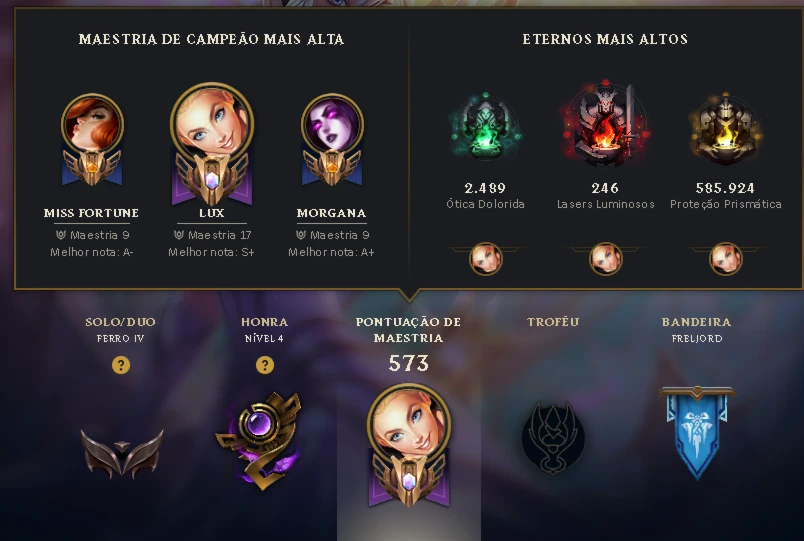Image resolution: width=804 pixels, height=541 pixels.
Task: Click the small Lux portrait under Lasers Luminosos
Action: pyautogui.click(x=606, y=258)
